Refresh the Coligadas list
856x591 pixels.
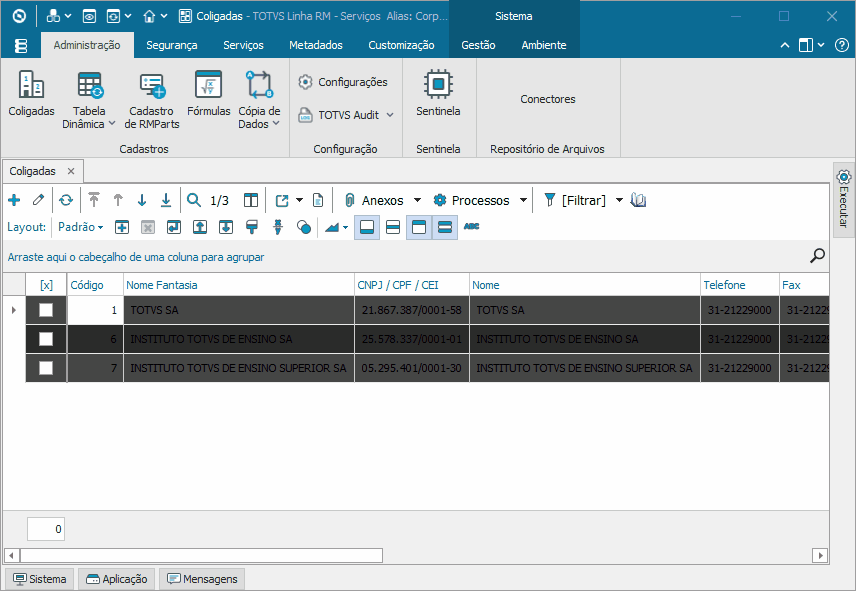(x=66, y=200)
